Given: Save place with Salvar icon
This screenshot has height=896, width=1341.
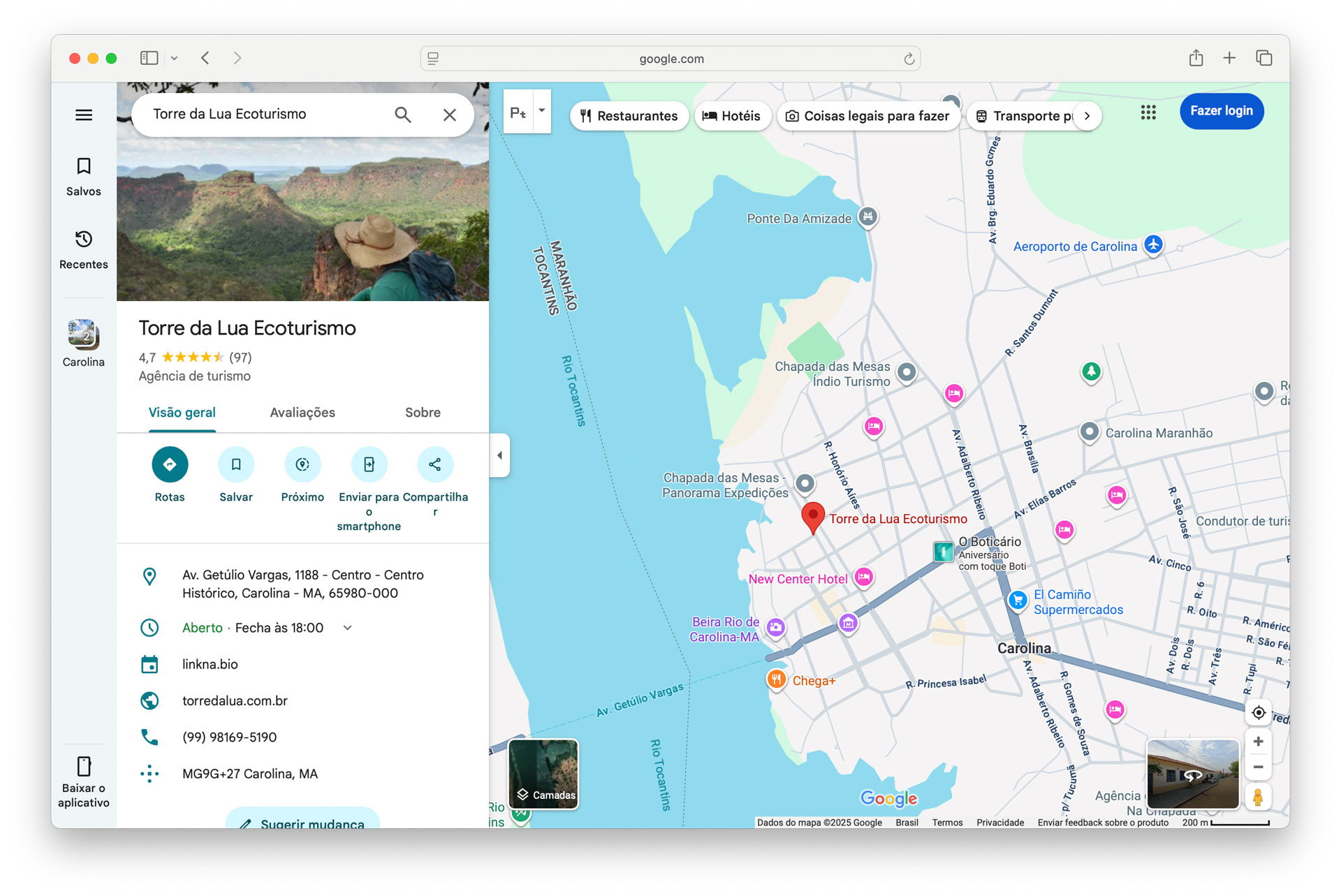Looking at the screenshot, I should [x=236, y=464].
